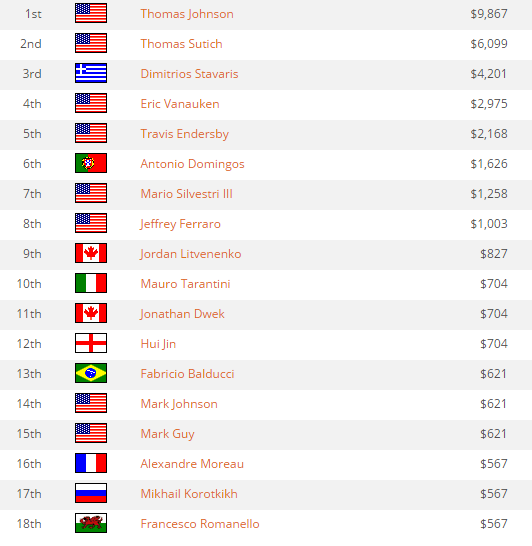The width and height of the screenshot is (532, 546).
Task: Select Francesco Romanello's name link
Action: [200, 524]
